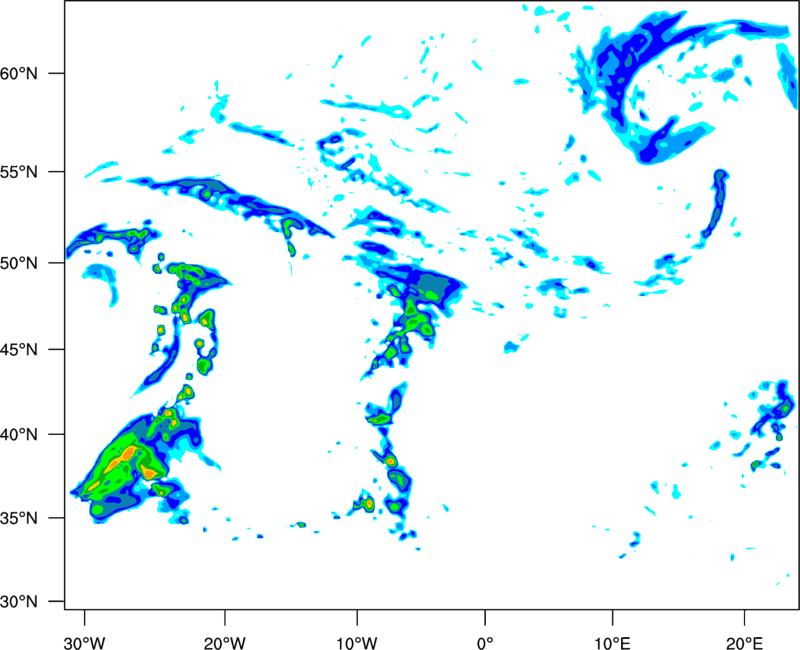Click the 30°W longitude label
Viewport: 800px width, 650px height.
pyautogui.click(x=84, y=643)
